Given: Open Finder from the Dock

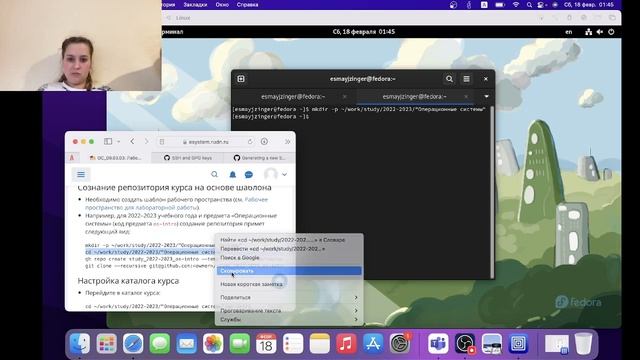Looking at the screenshot, I should click(80, 343).
